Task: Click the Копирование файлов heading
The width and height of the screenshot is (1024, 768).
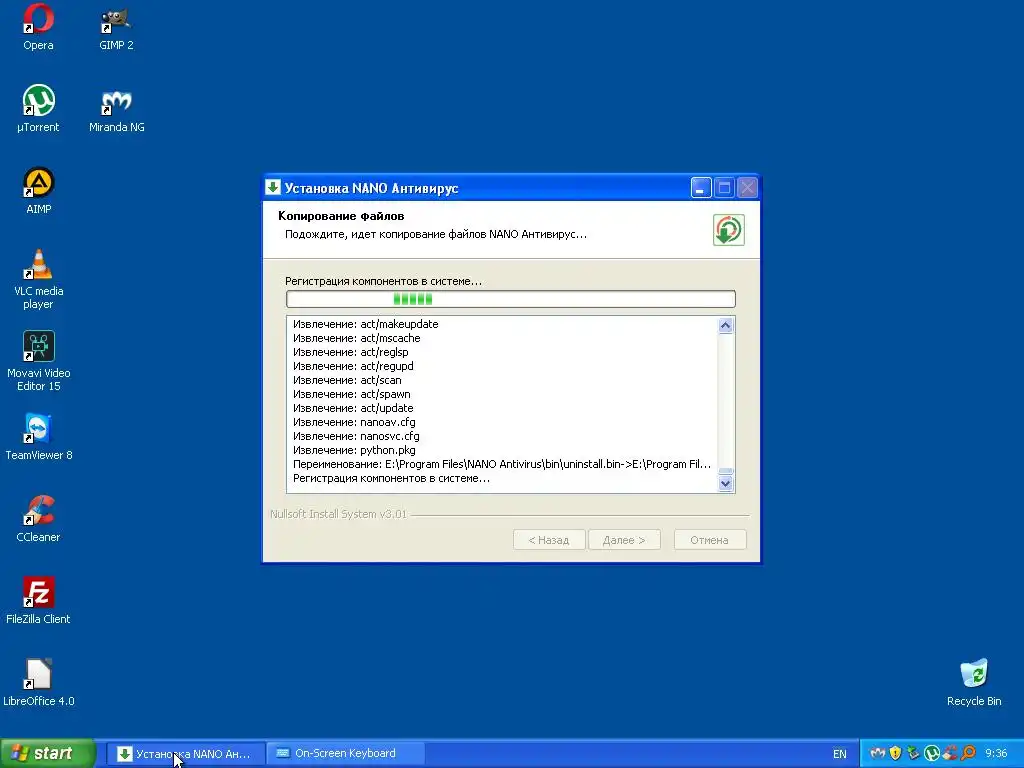Action: tap(341, 216)
